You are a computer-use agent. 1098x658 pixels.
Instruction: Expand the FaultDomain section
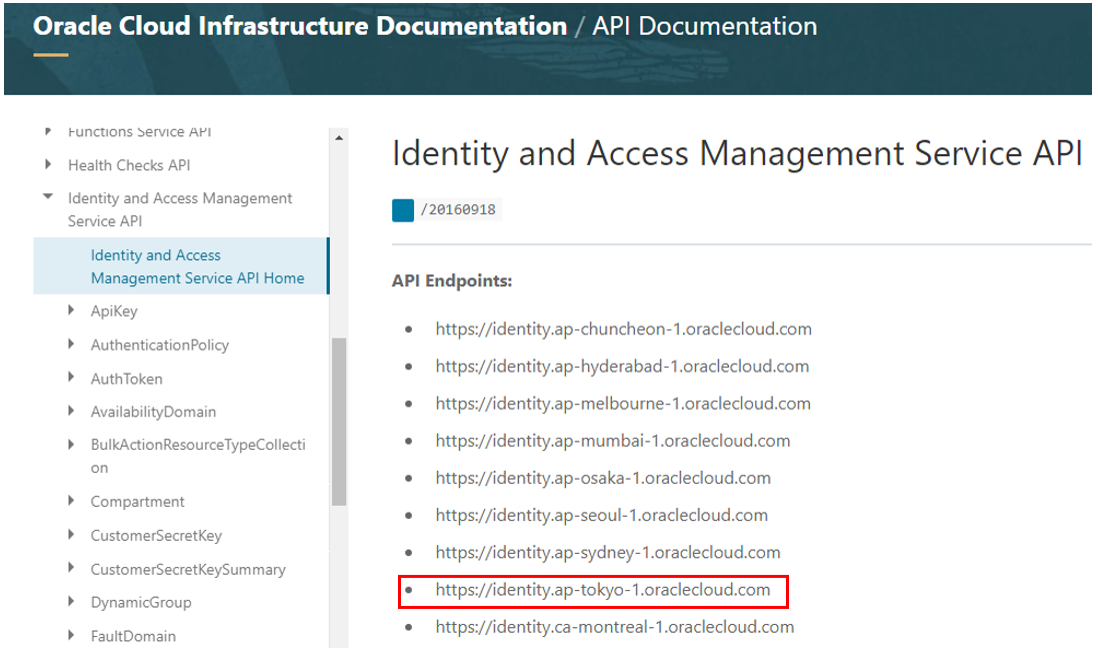[x=70, y=635]
